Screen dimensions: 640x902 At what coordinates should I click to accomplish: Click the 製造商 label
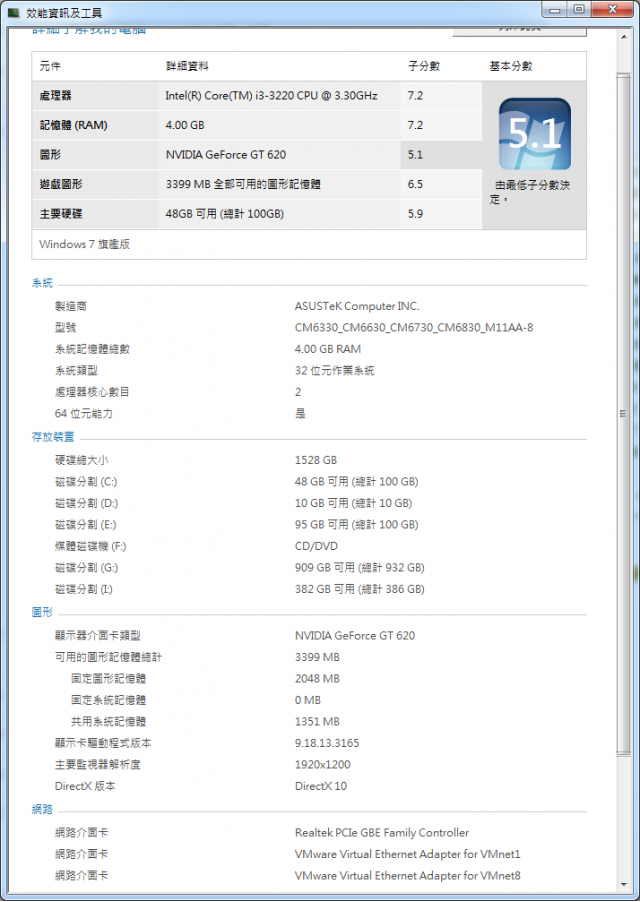[x=71, y=306]
